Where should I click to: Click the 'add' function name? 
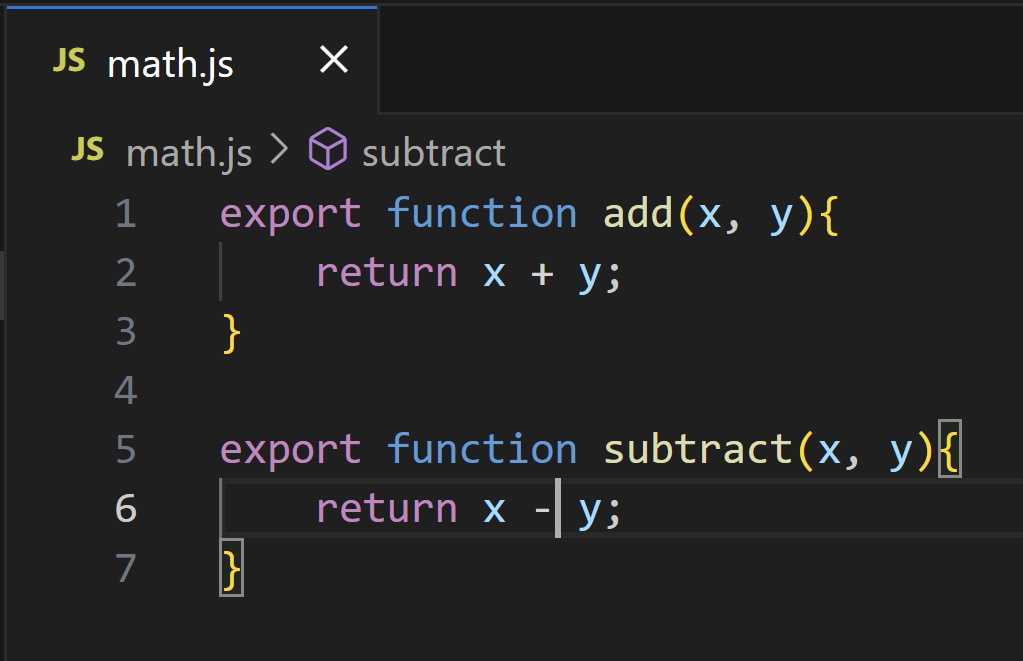[x=638, y=213]
